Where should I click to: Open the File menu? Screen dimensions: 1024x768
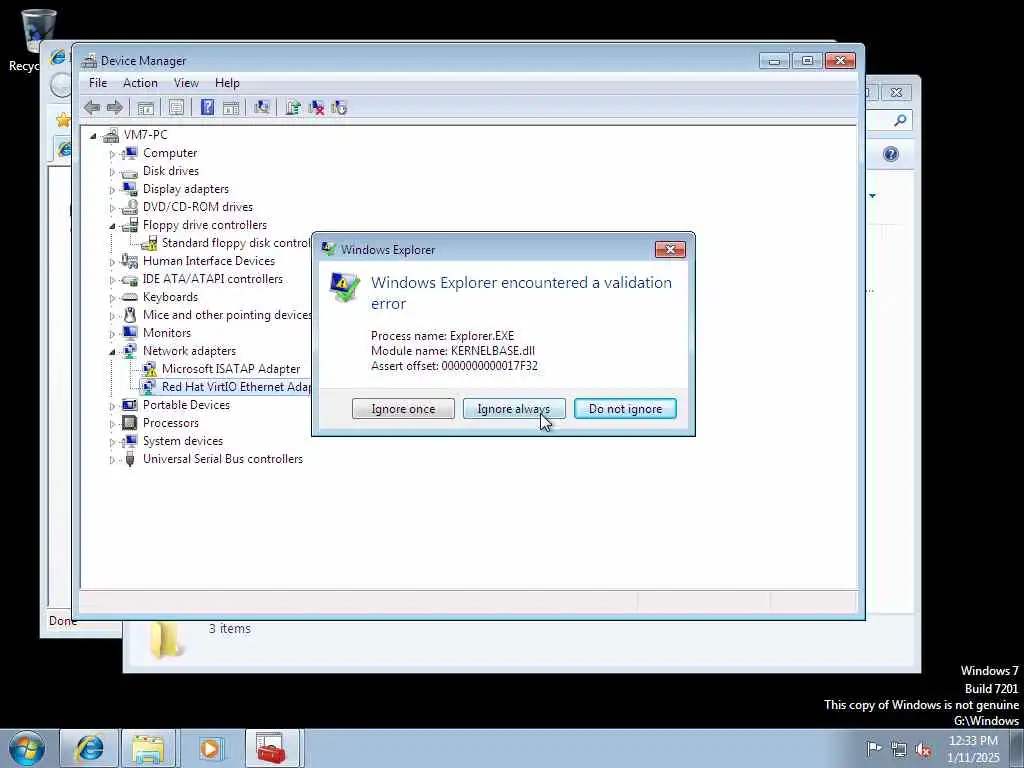coord(98,83)
